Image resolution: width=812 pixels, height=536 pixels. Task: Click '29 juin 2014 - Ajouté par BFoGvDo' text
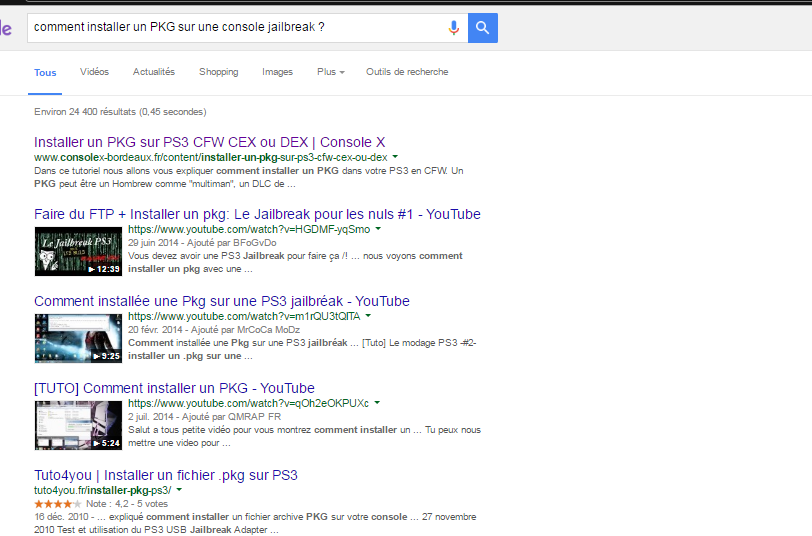pos(202,242)
